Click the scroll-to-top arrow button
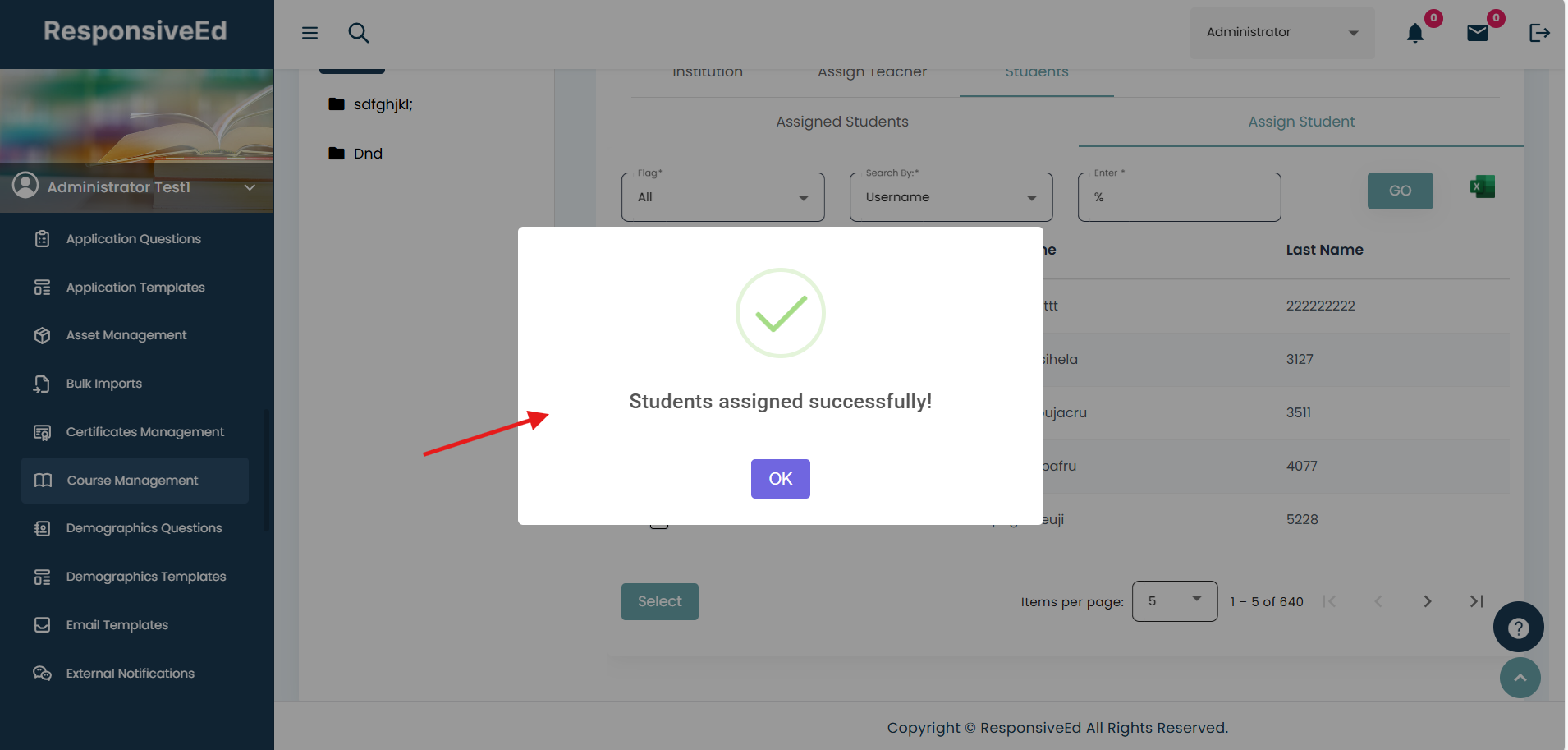 click(x=1520, y=678)
